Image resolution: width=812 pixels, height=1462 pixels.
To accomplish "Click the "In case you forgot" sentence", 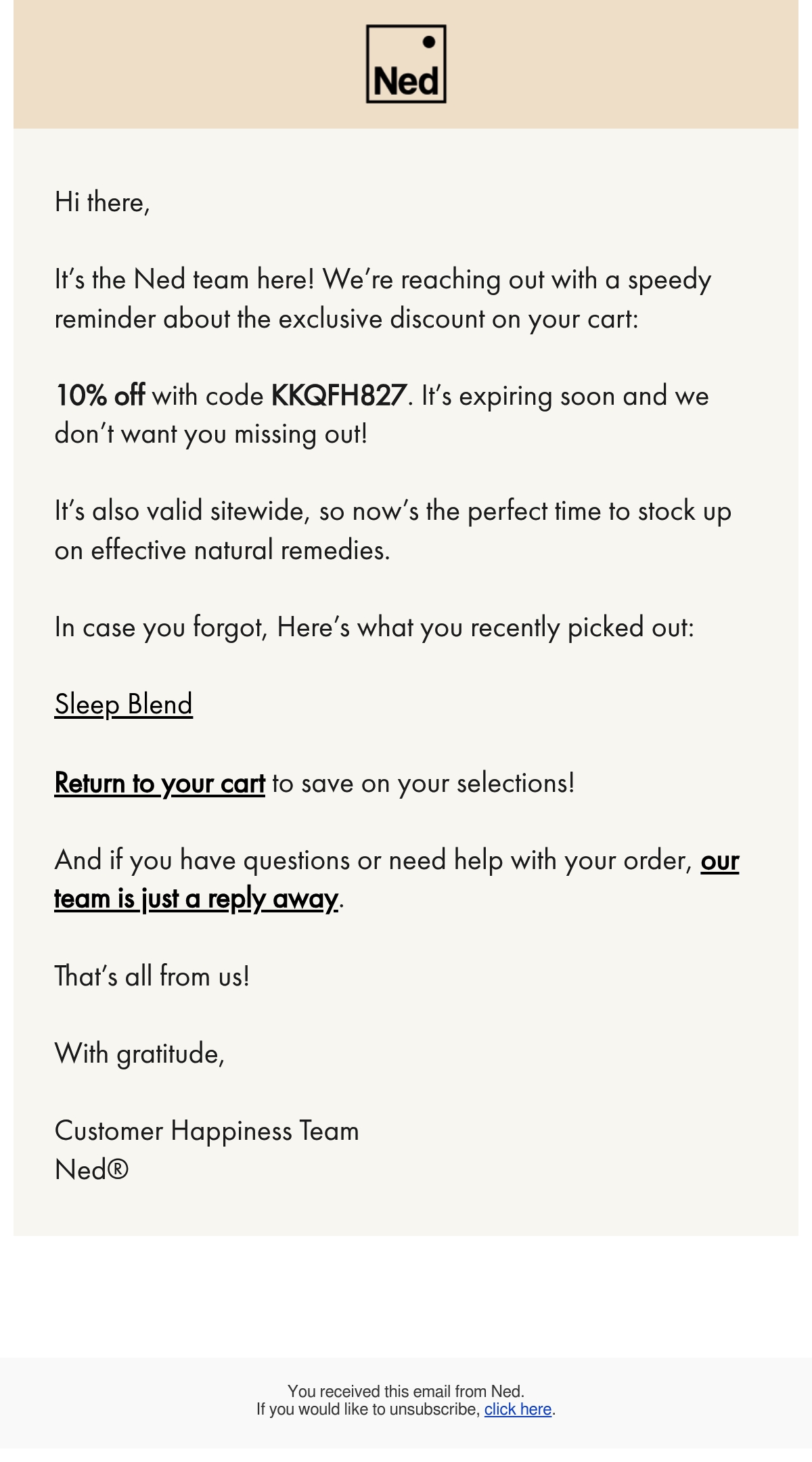I will coord(374,628).
